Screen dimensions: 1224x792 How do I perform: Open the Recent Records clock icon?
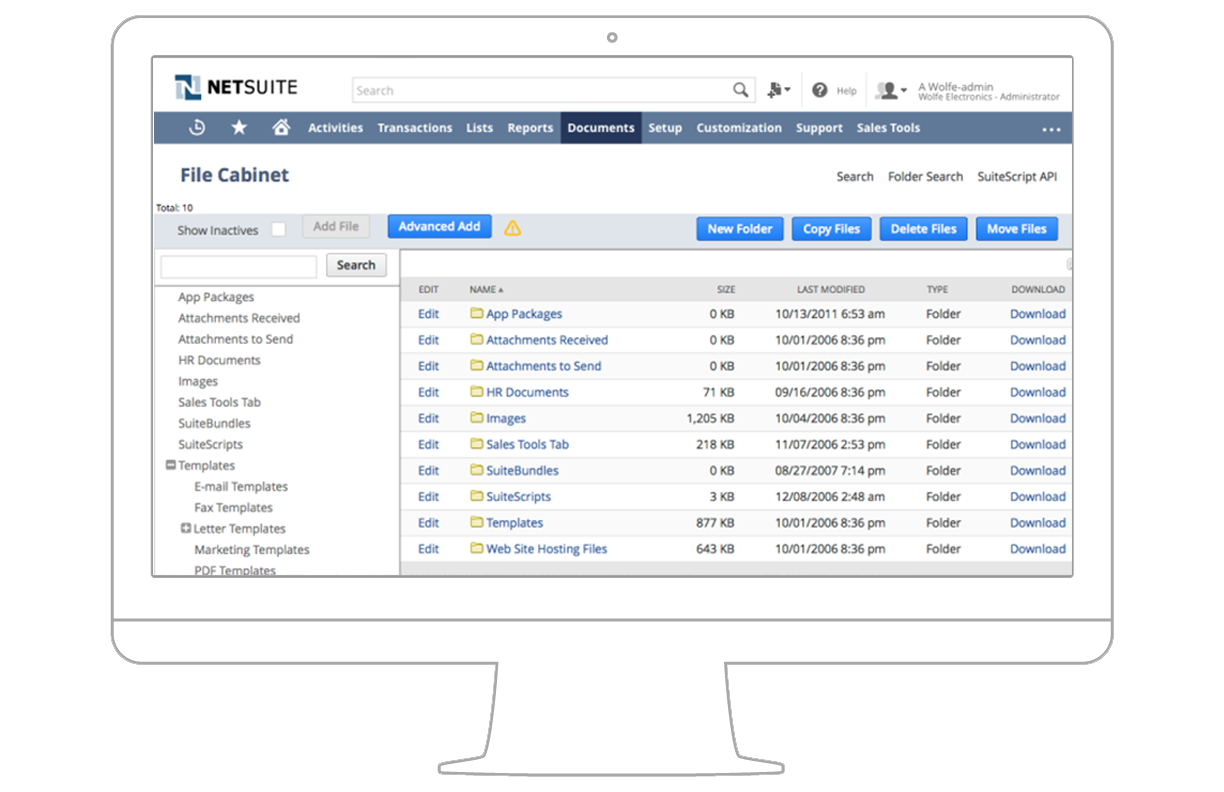pyautogui.click(x=197, y=127)
